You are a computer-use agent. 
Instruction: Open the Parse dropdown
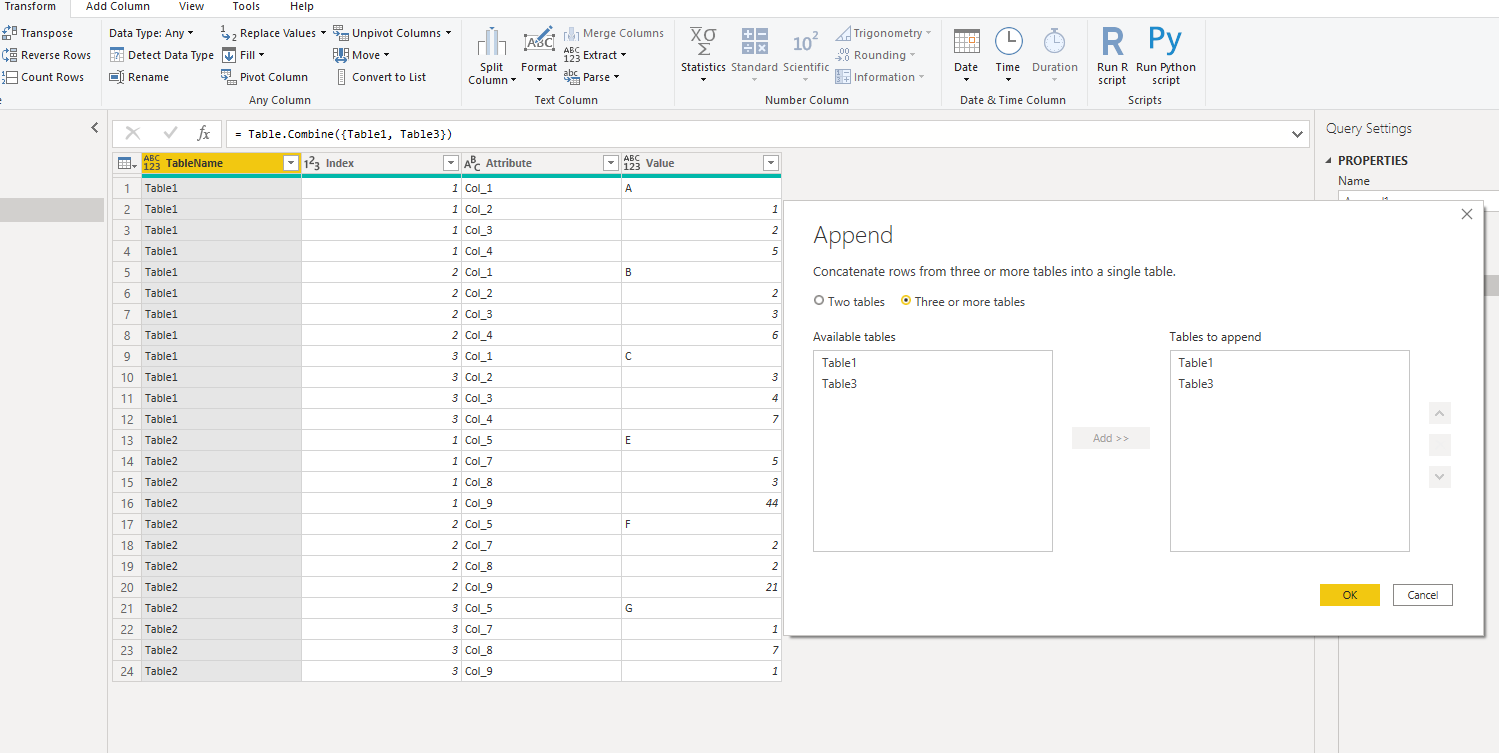point(592,77)
